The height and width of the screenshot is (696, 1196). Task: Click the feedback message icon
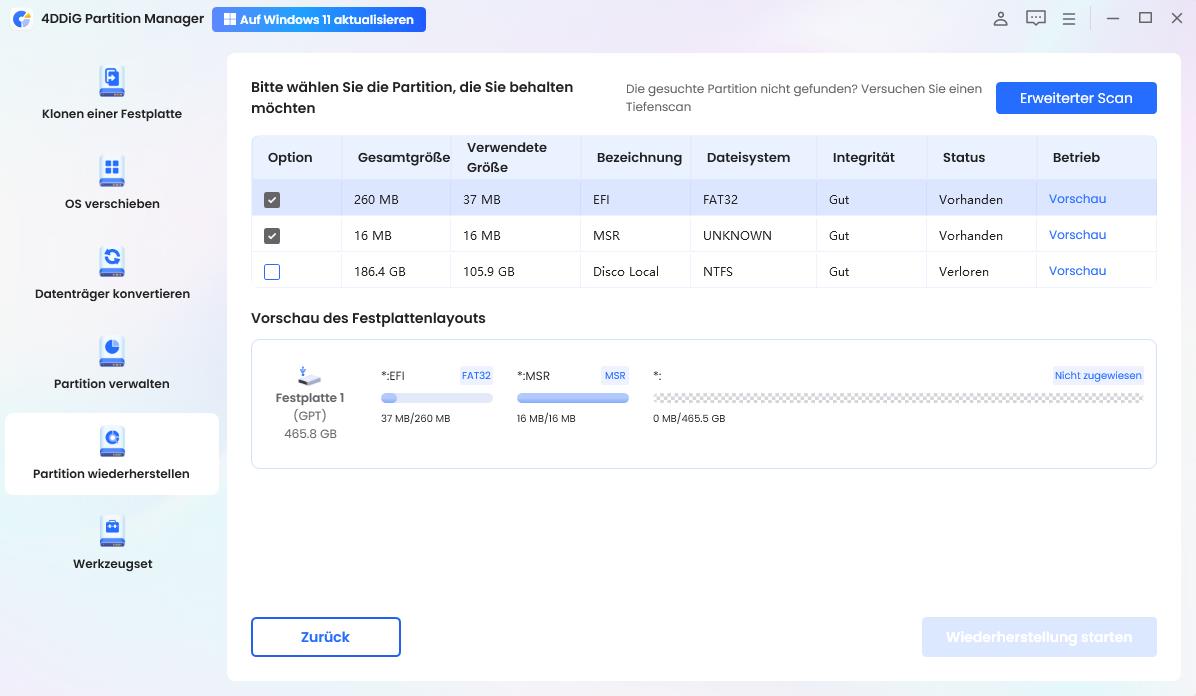(1035, 19)
